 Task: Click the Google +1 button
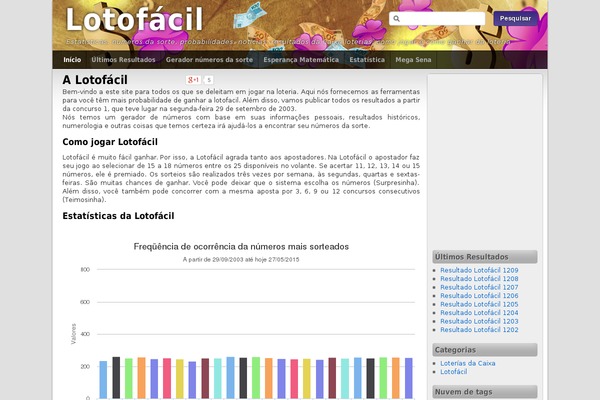(193, 80)
